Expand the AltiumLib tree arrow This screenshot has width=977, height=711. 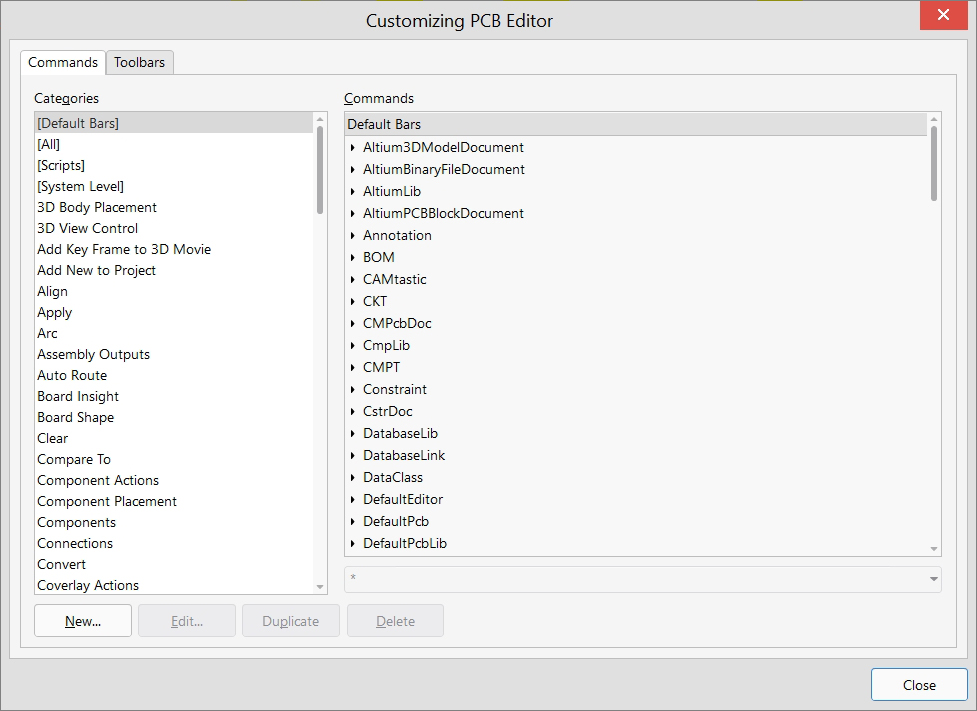click(x=353, y=191)
